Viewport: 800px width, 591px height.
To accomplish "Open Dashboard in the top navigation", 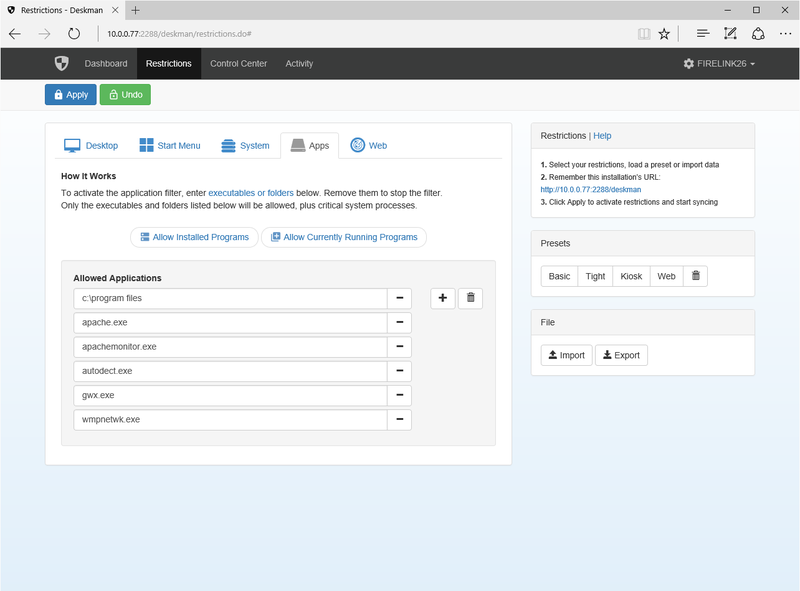I will (x=106, y=64).
